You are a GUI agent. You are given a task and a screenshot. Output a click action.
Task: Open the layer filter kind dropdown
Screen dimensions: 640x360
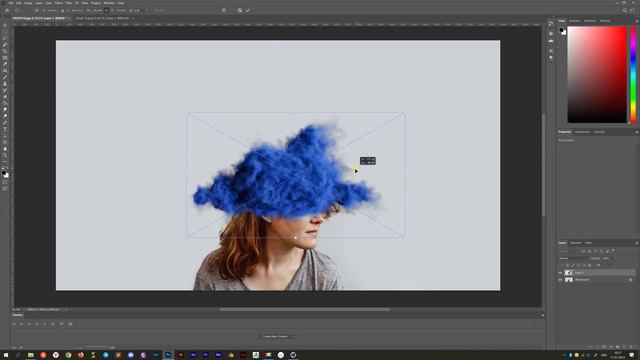pos(569,251)
